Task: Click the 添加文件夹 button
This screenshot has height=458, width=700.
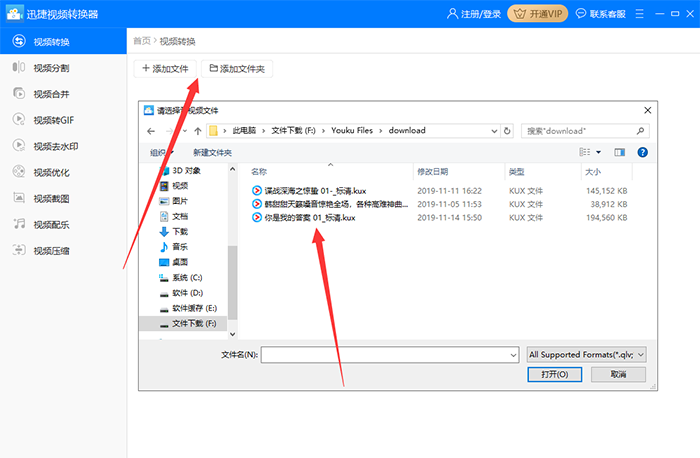Action: point(237,68)
